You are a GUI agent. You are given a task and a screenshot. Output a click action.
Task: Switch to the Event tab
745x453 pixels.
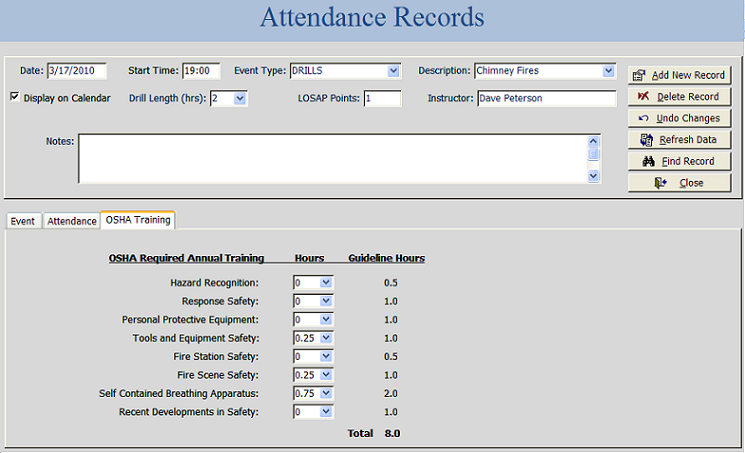pos(23,221)
